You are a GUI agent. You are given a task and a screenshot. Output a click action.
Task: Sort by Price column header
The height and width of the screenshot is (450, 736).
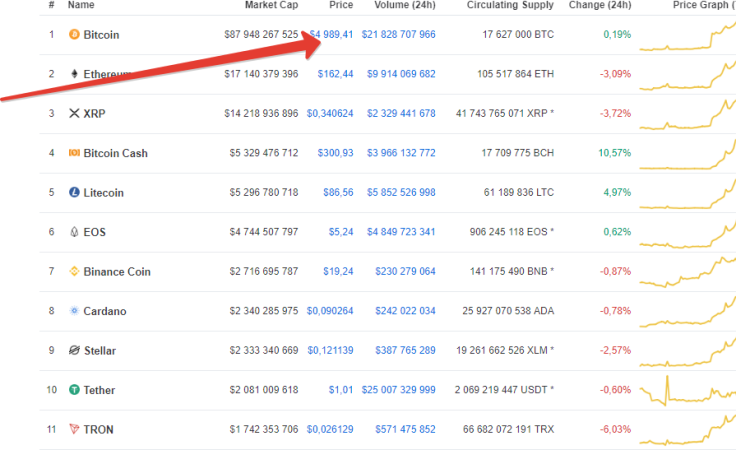click(x=341, y=5)
